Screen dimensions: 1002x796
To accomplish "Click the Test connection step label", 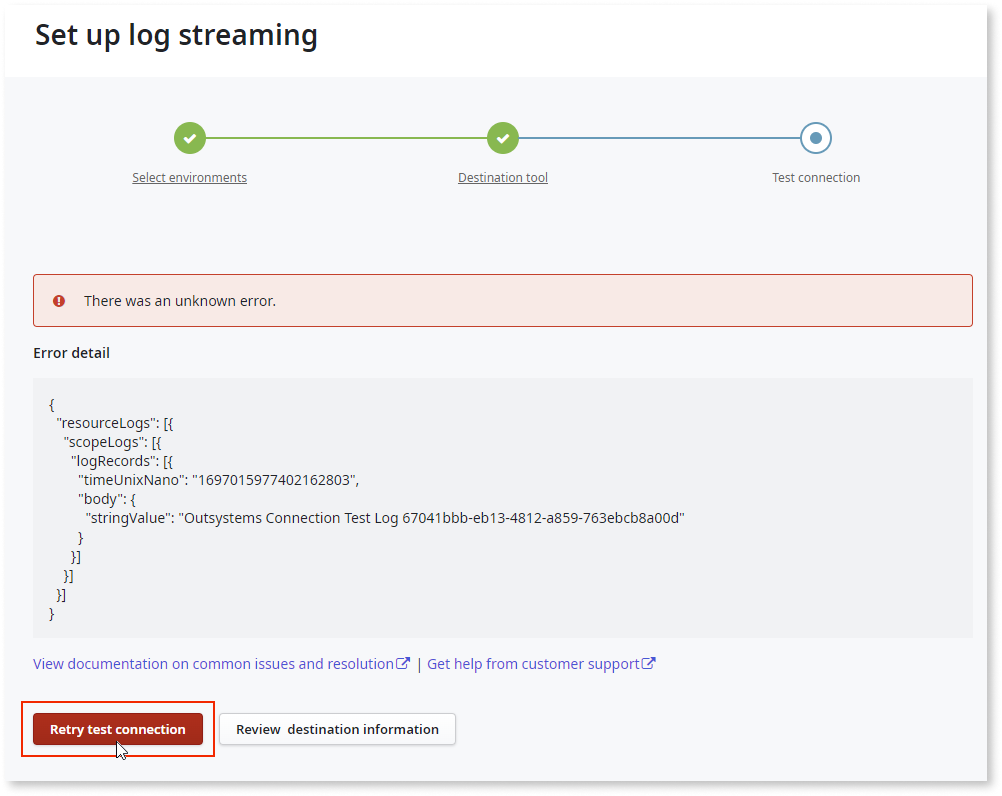I will [x=815, y=177].
